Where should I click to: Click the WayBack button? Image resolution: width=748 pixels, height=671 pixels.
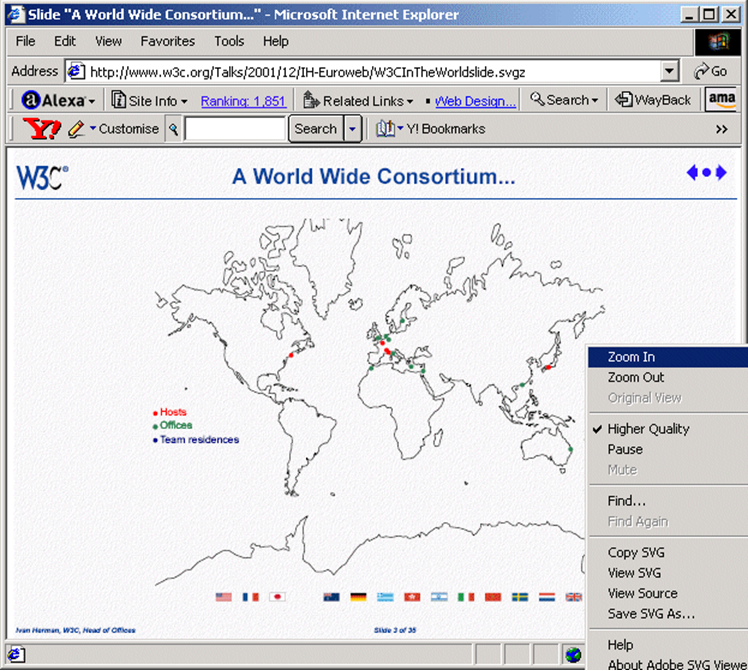[x=653, y=100]
